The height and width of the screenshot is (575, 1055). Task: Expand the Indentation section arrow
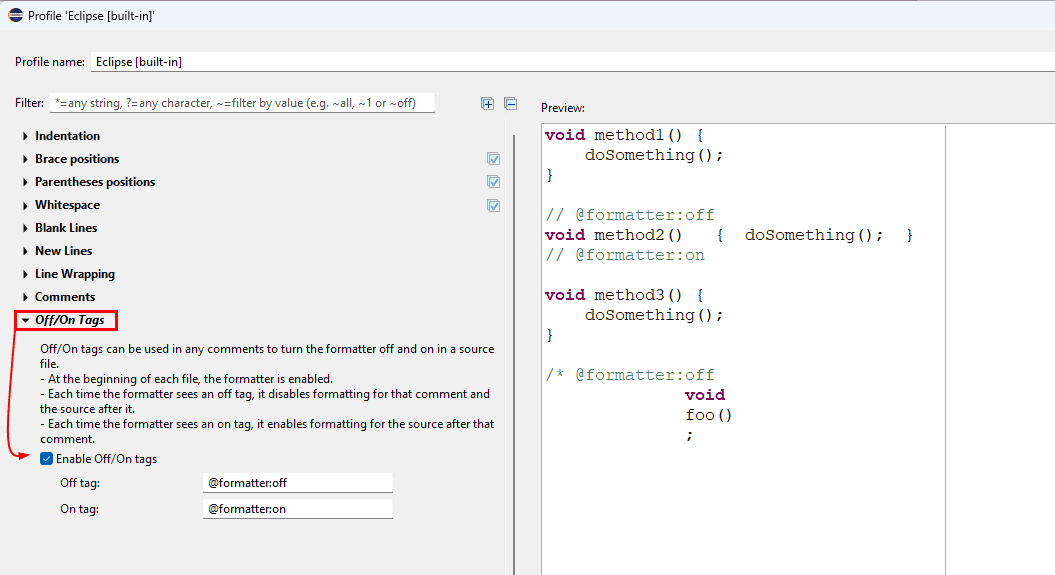[x=25, y=136]
